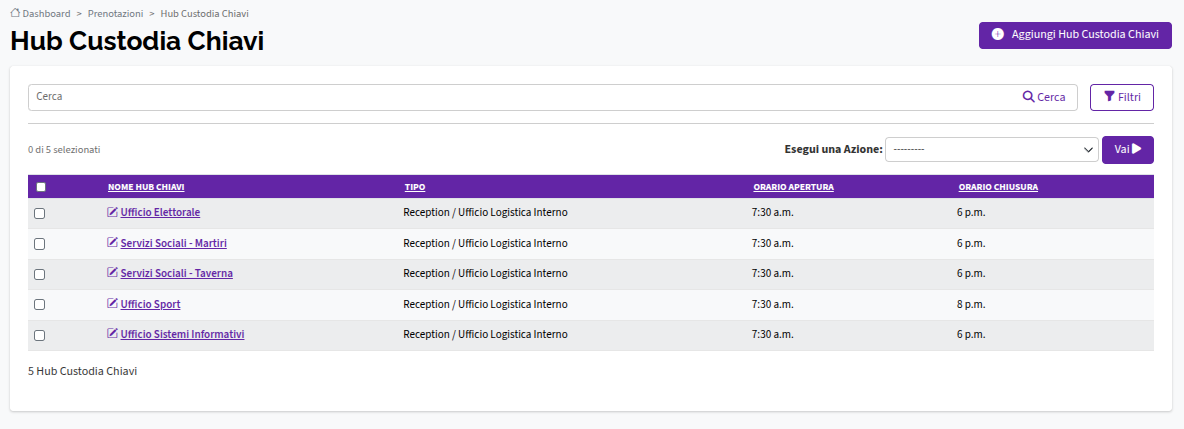Click 7:30 a.m. in Ufficio Sistemi Informativi row

tap(772, 334)
